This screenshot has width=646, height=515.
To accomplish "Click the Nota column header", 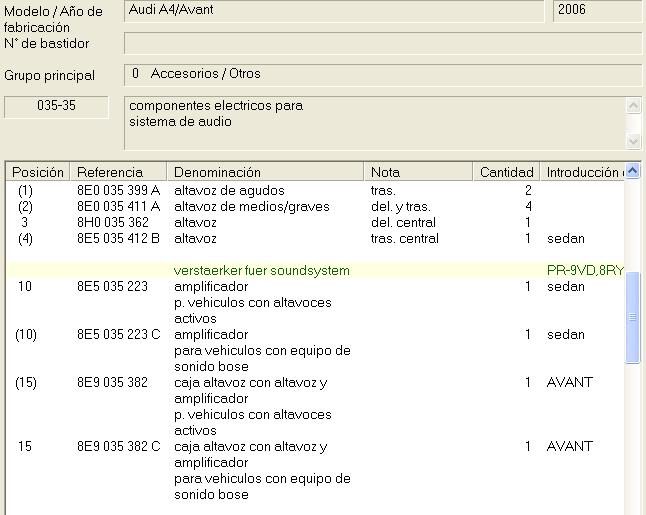I will [385, 172].
